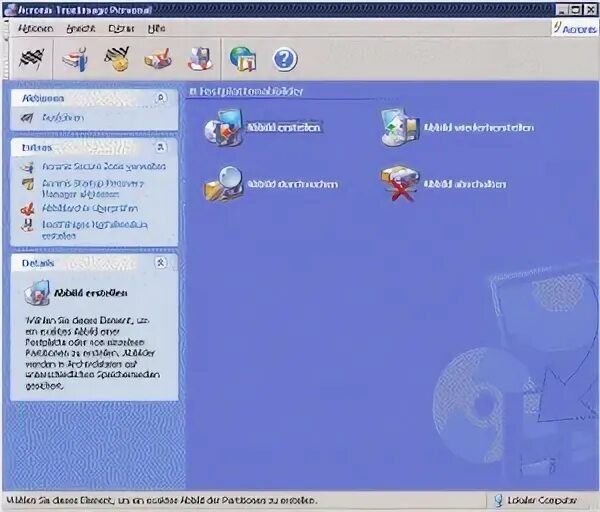The height and width of the screenshot is (512, 600).
Task: Click the title bar application icon
Action: [10, 10]
